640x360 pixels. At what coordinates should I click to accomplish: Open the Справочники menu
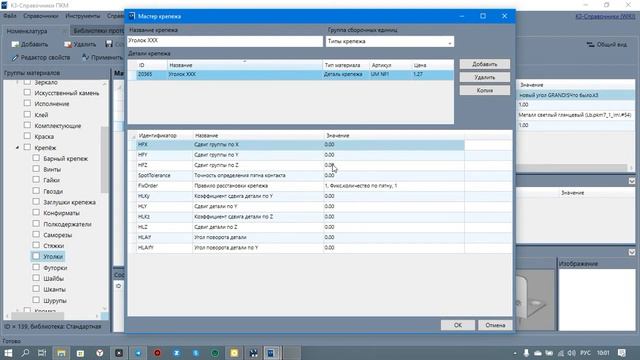coord(41,16)
